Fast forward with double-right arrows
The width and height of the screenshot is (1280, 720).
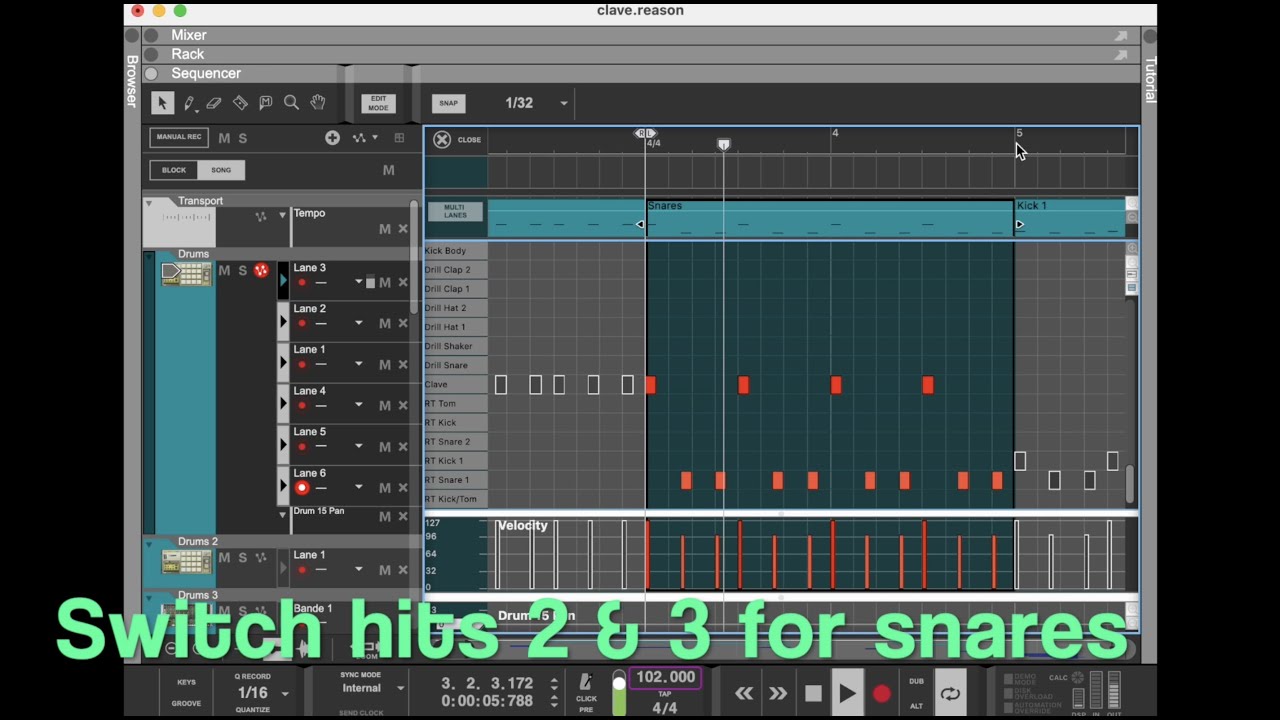point(778,694)
